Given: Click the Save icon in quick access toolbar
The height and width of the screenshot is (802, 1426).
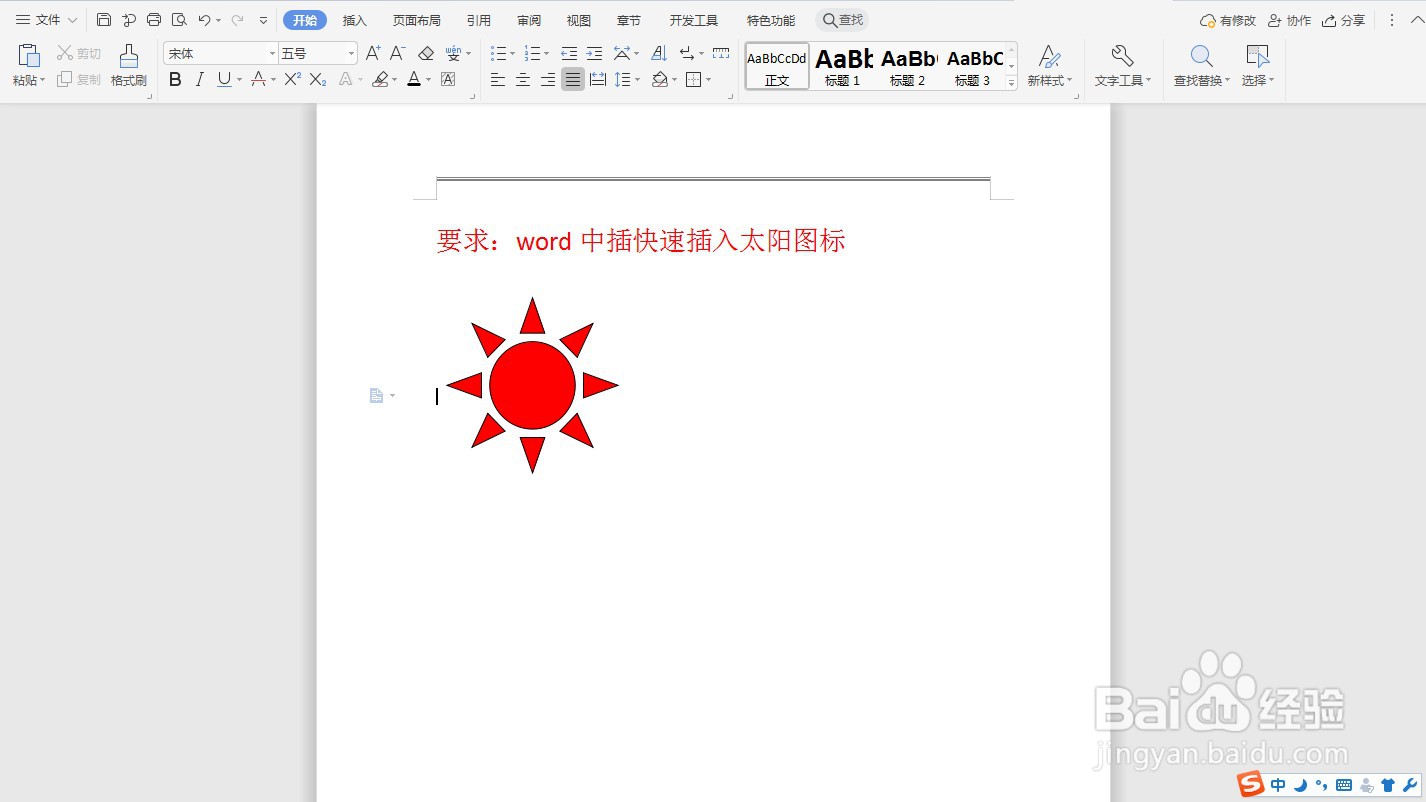Looking at the screenshot, I should [x=104, y=20].
